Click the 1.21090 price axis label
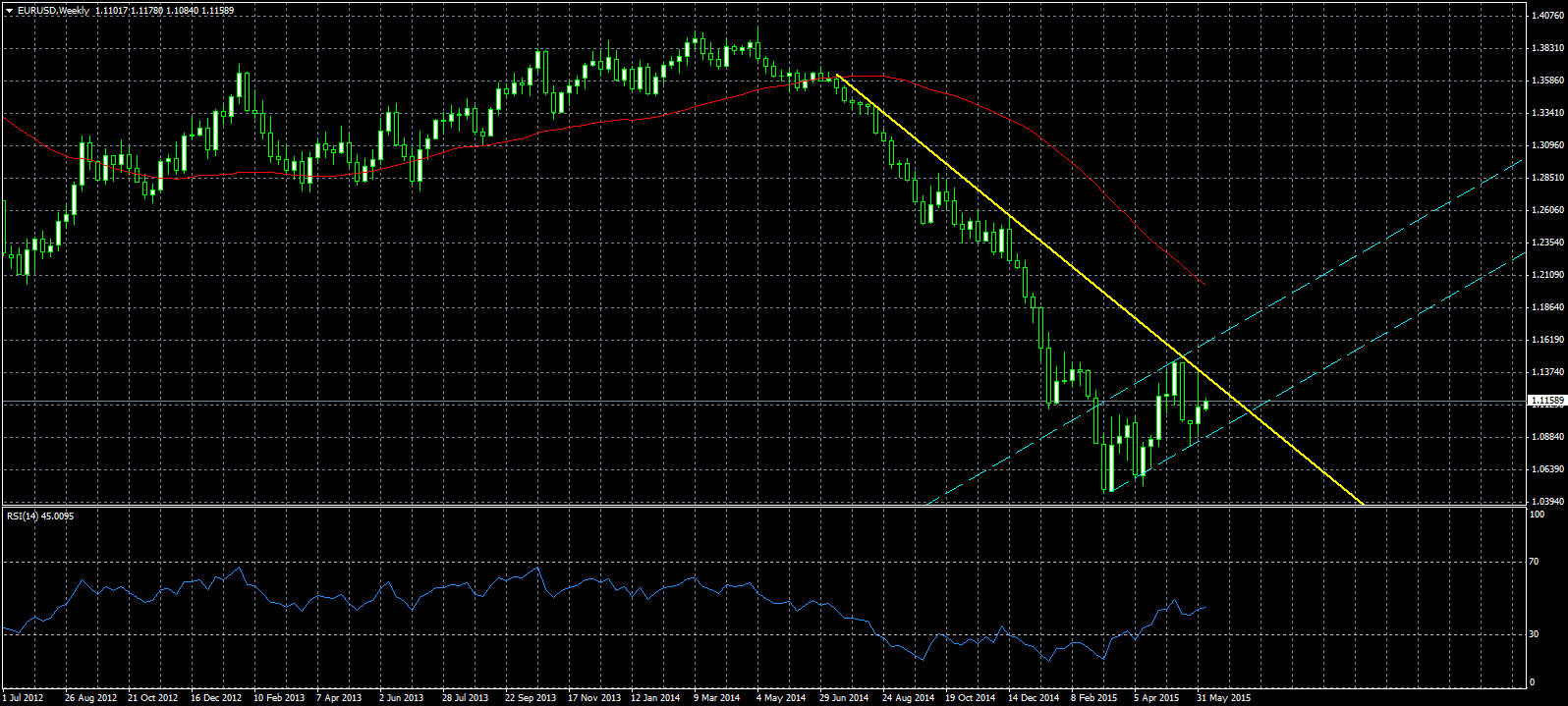This screenshot has height=706, width=1568. click(1547, 274)
